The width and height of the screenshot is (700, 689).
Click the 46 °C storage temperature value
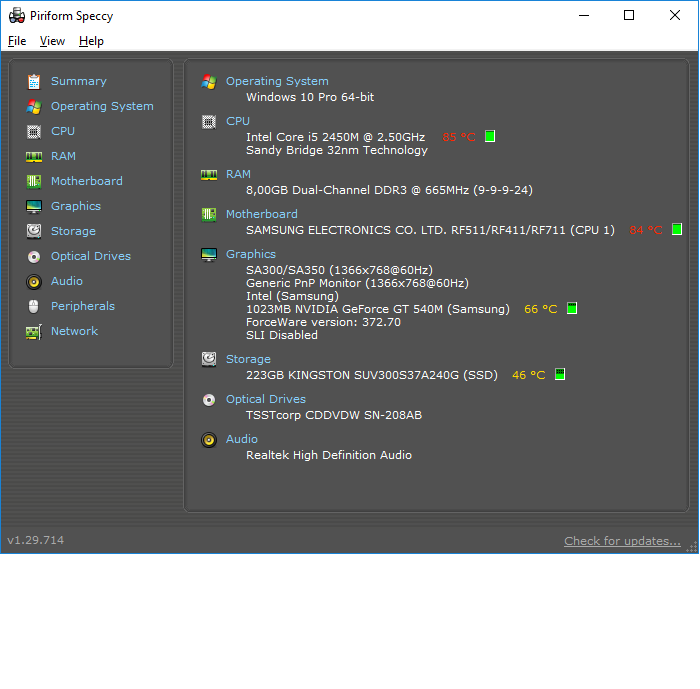(529, 375)
